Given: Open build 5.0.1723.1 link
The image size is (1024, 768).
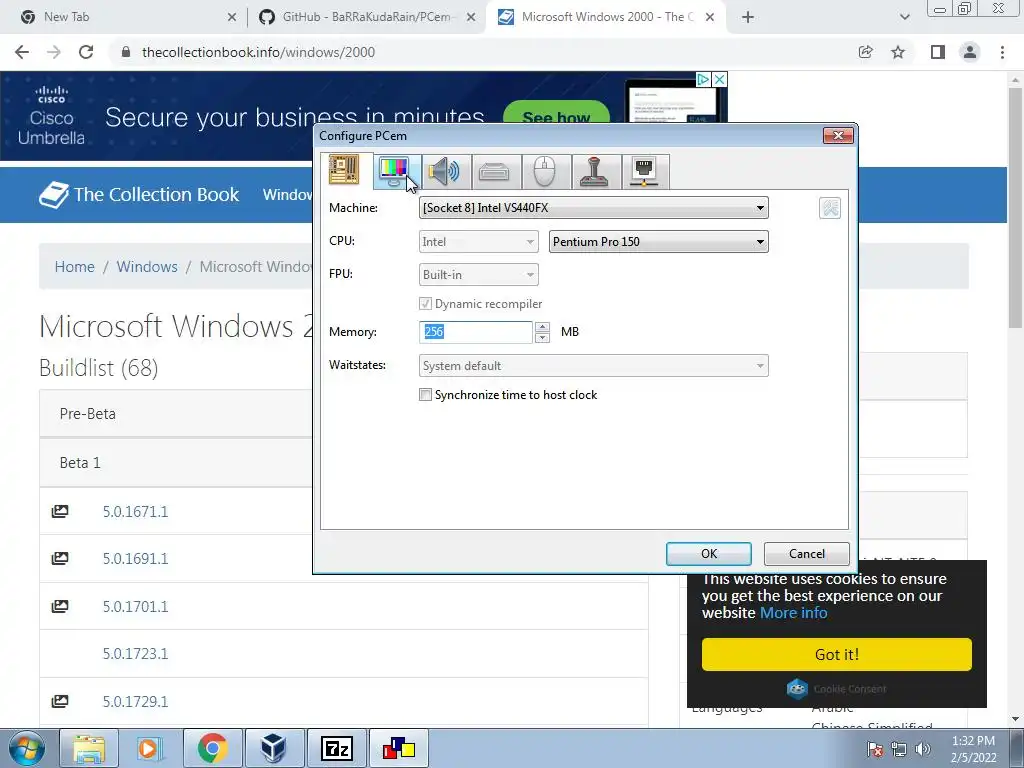Looking at the screenshot, I should (135, 654).
